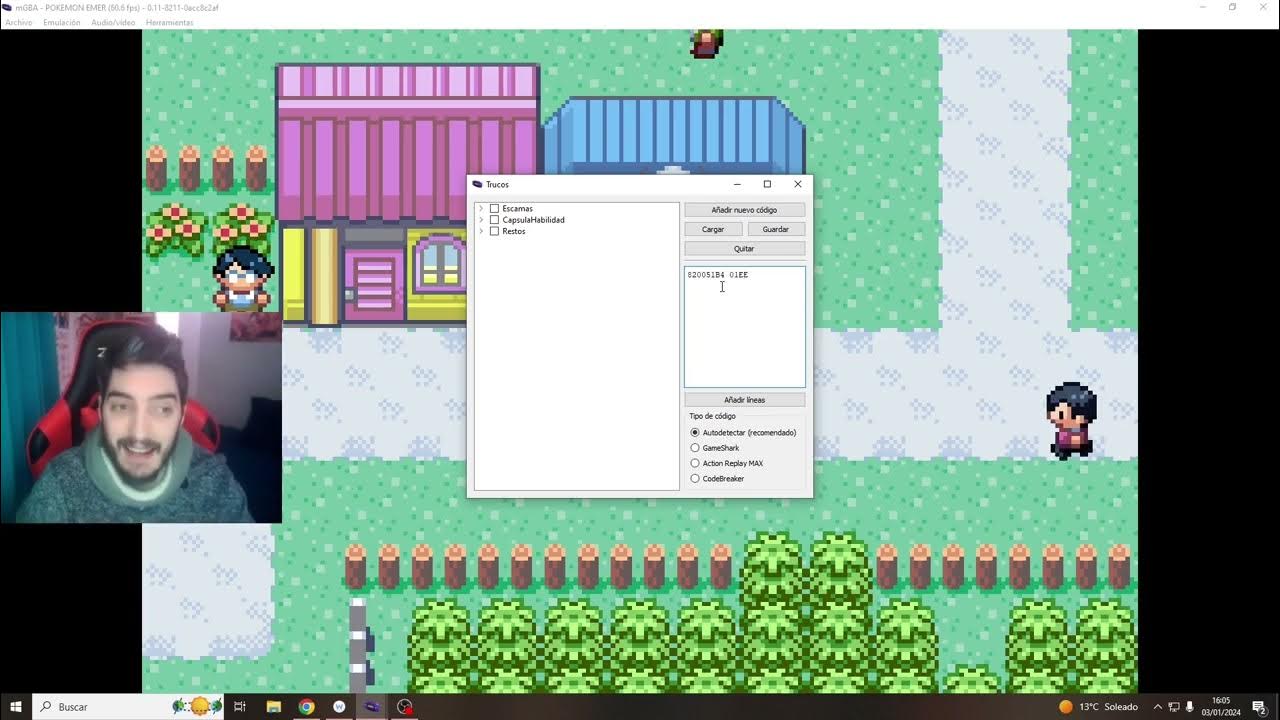This screenshot has width=1280, height=720.
Task: Minimize the Trucos dialog
Action: pyautogui.click(x=737, y=184)
